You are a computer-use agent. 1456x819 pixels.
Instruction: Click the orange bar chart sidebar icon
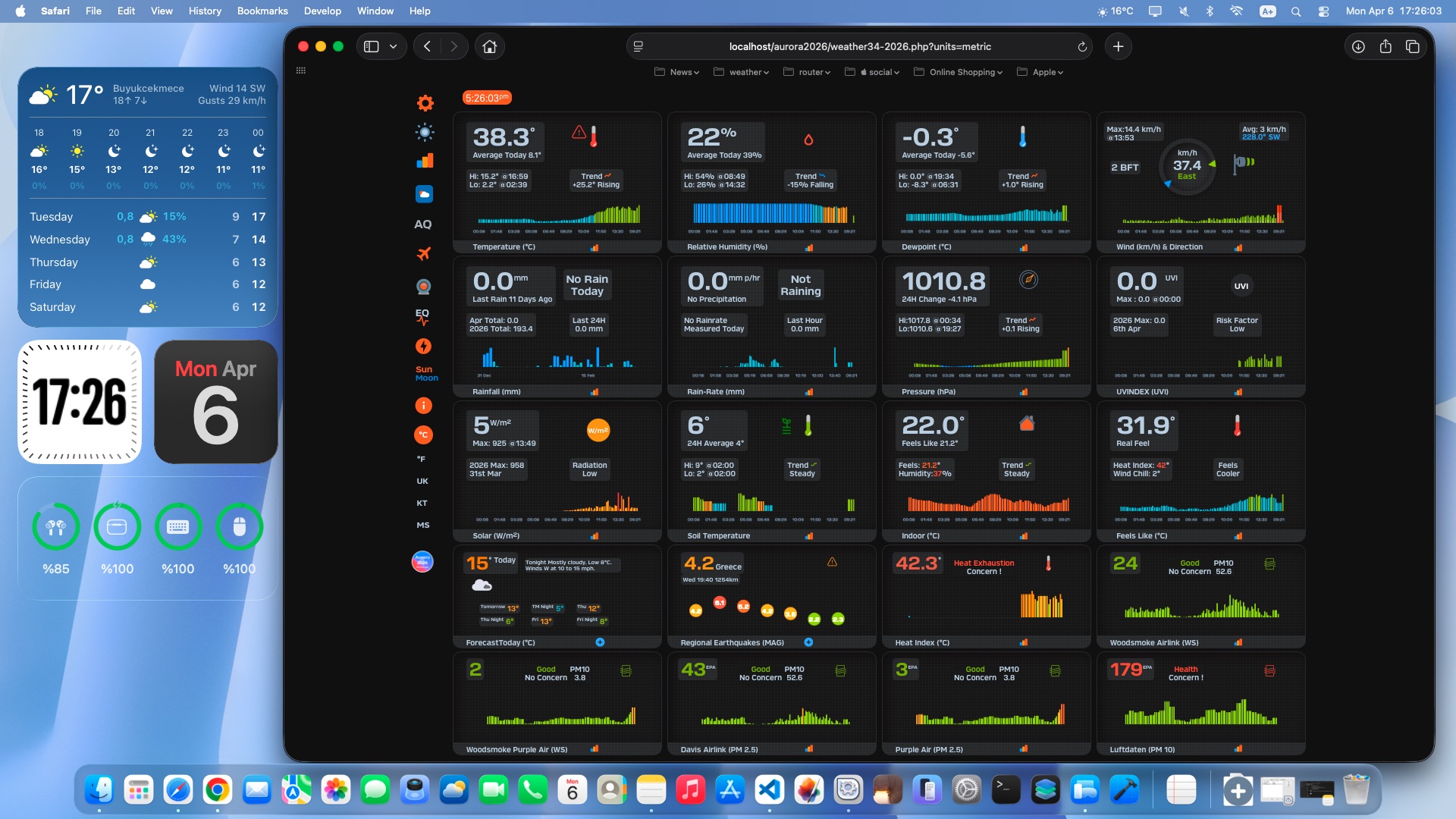pos(424,161)
